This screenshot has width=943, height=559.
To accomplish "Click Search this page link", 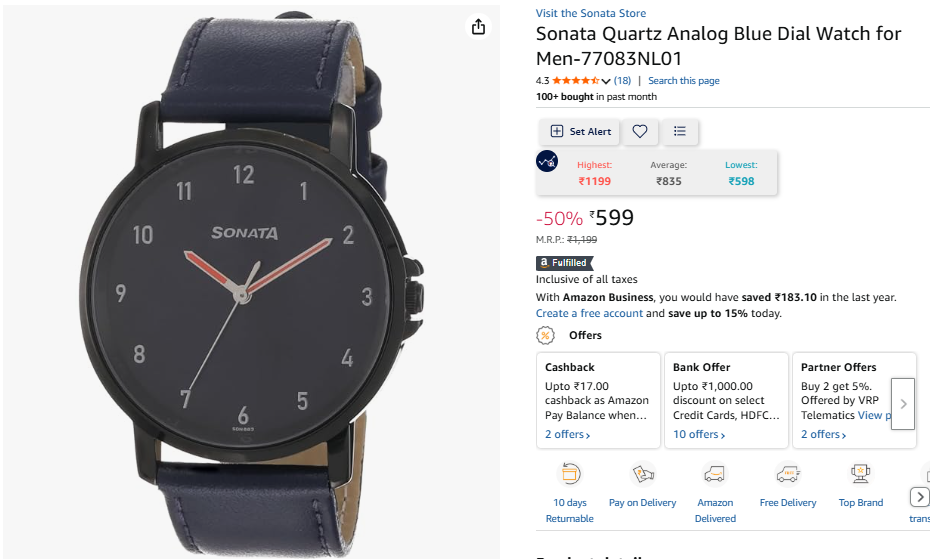I will point(684,81).
